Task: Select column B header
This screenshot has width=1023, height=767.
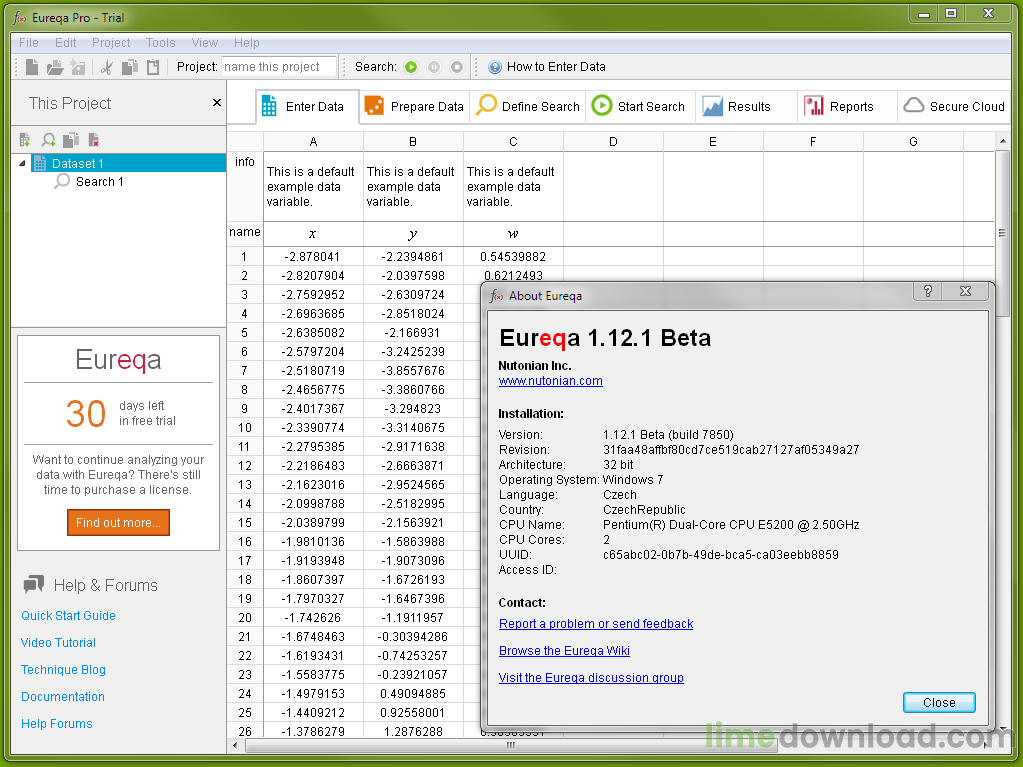Action: (x=413, y=142)
